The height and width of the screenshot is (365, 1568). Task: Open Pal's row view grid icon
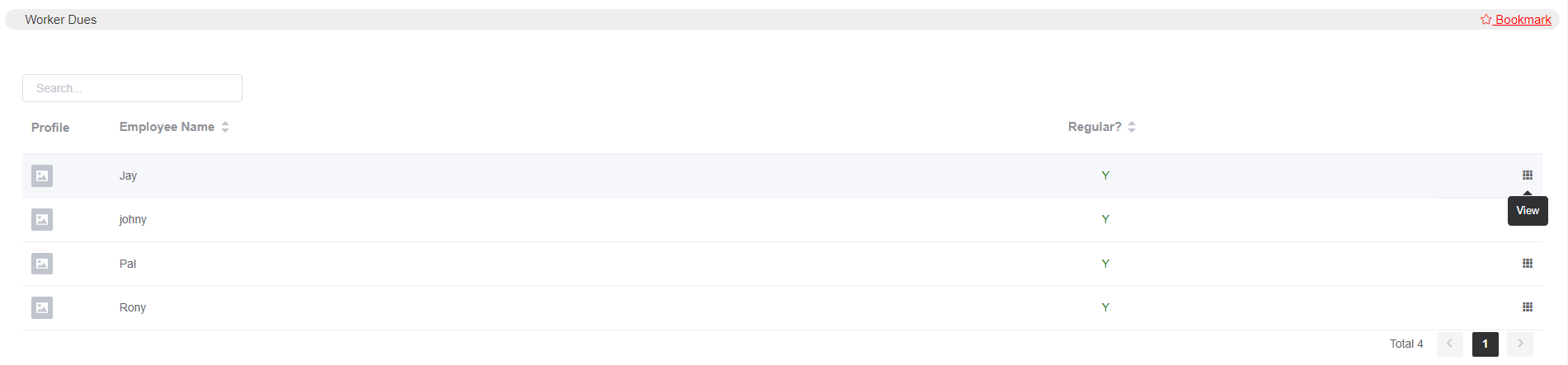pyautogui.click(x=1527, y=263)
